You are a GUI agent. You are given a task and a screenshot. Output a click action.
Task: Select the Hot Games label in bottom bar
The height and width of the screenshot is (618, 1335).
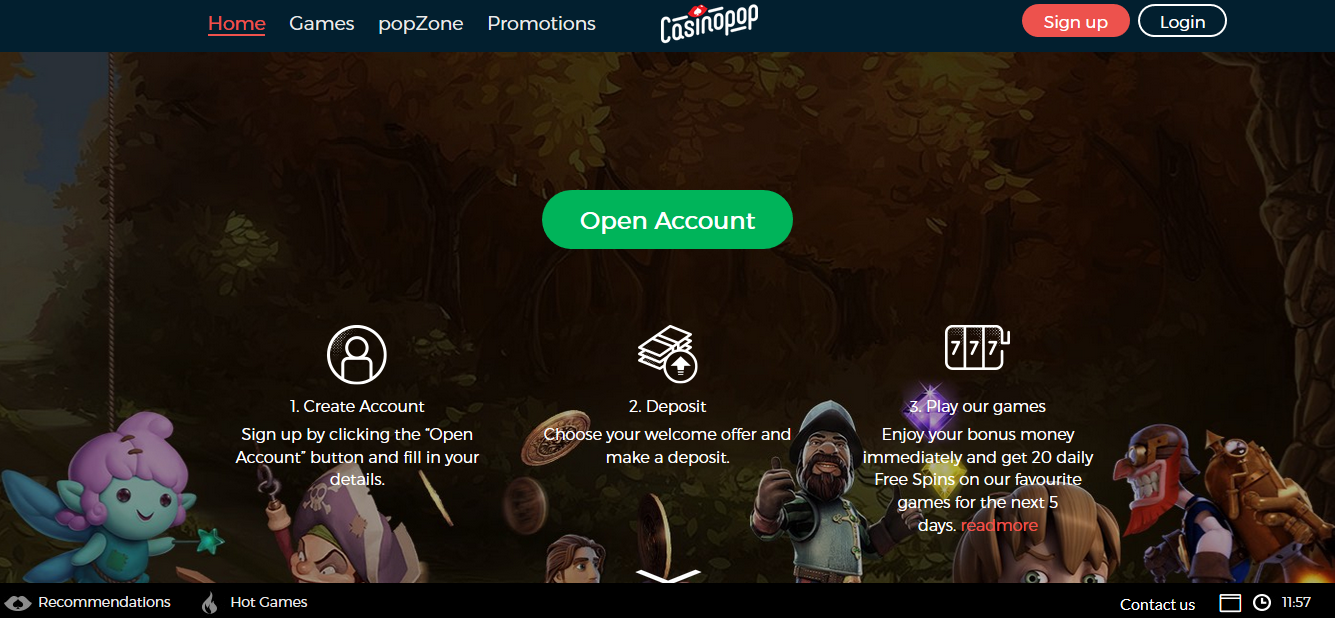point(269,602)
